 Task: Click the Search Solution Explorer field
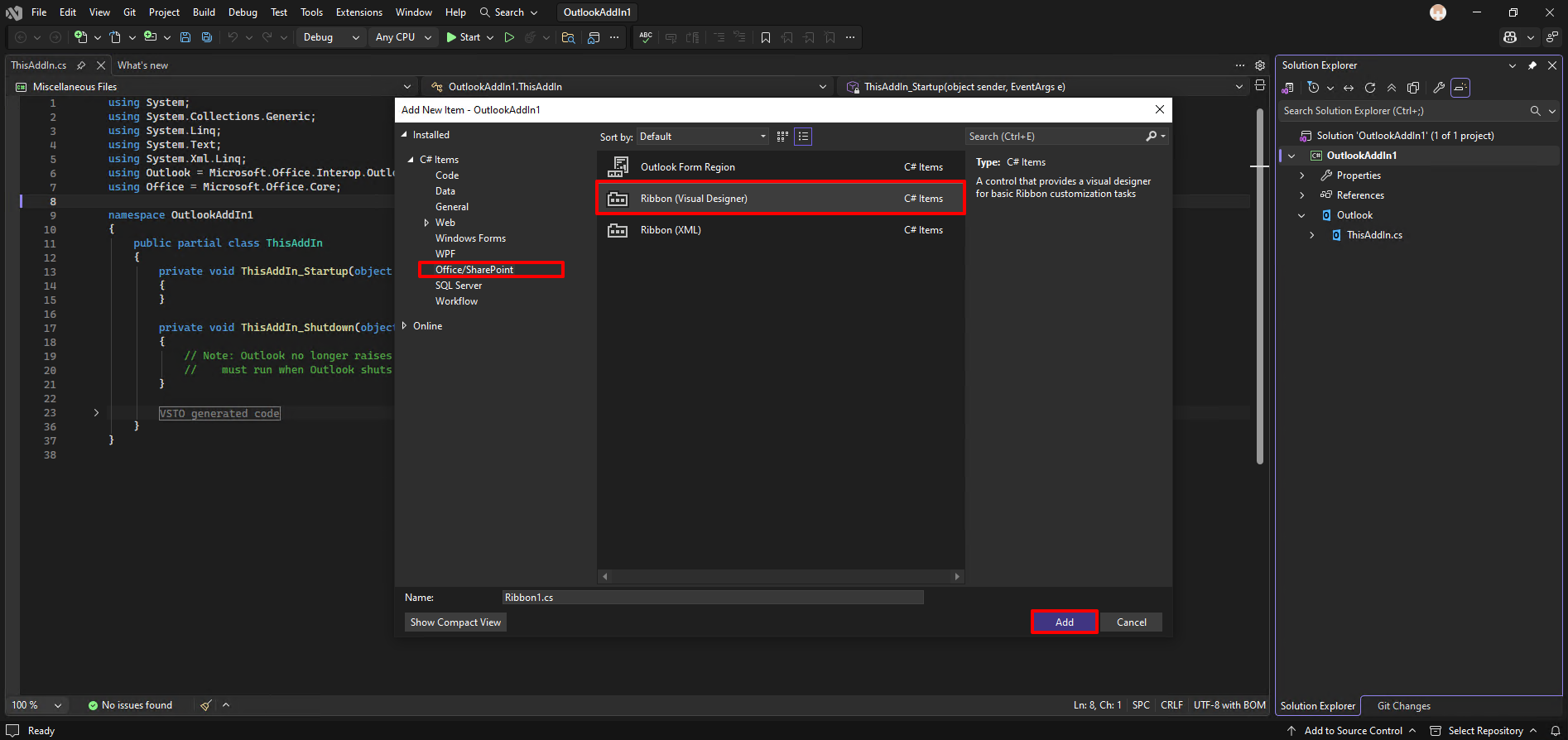point(1402,111)
